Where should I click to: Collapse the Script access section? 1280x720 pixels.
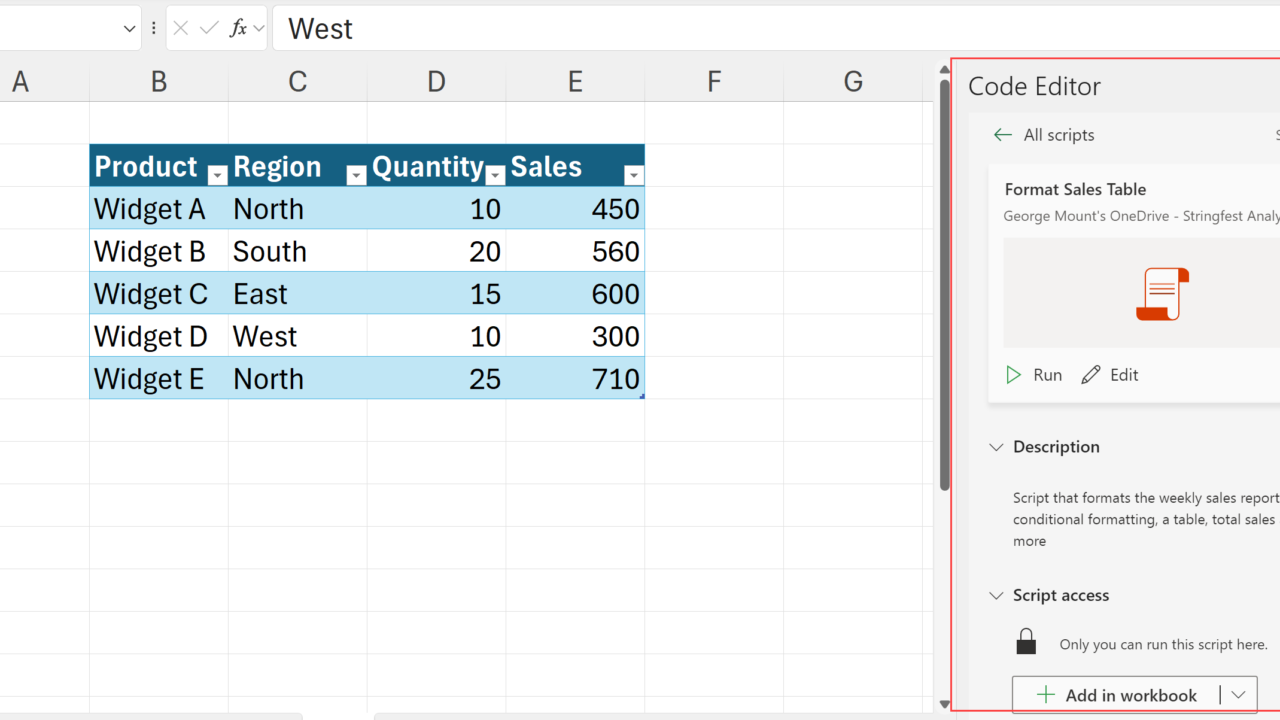(x=996, y=595)
